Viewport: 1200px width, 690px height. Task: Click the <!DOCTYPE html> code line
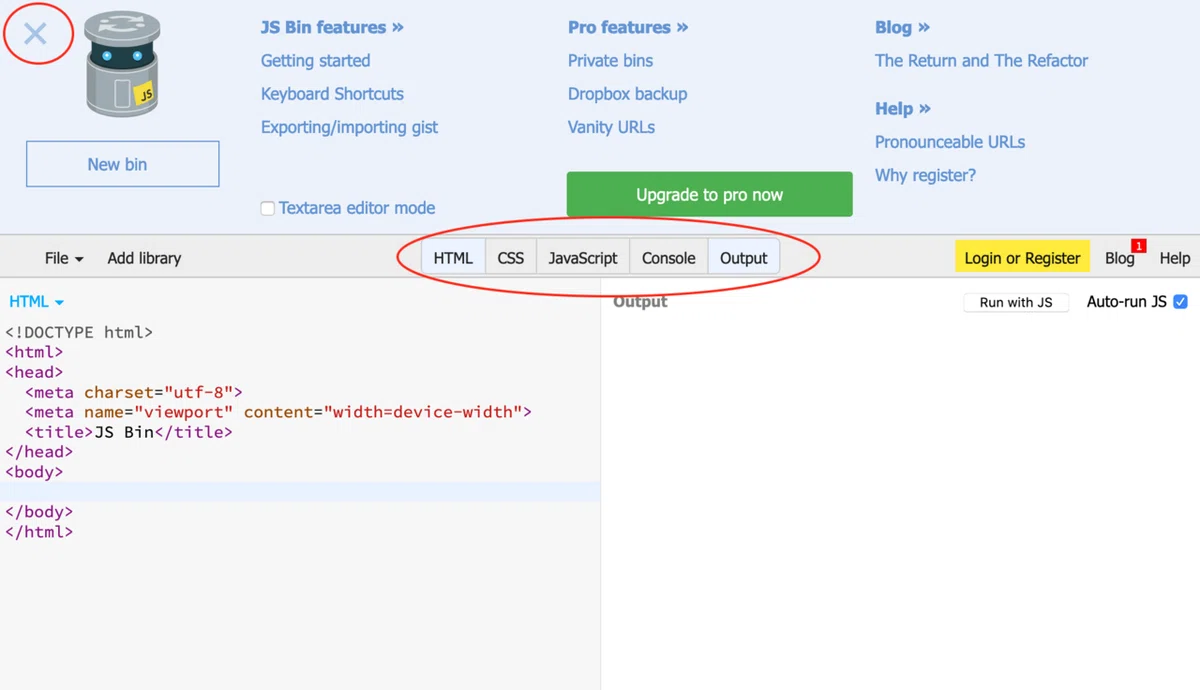79,332
